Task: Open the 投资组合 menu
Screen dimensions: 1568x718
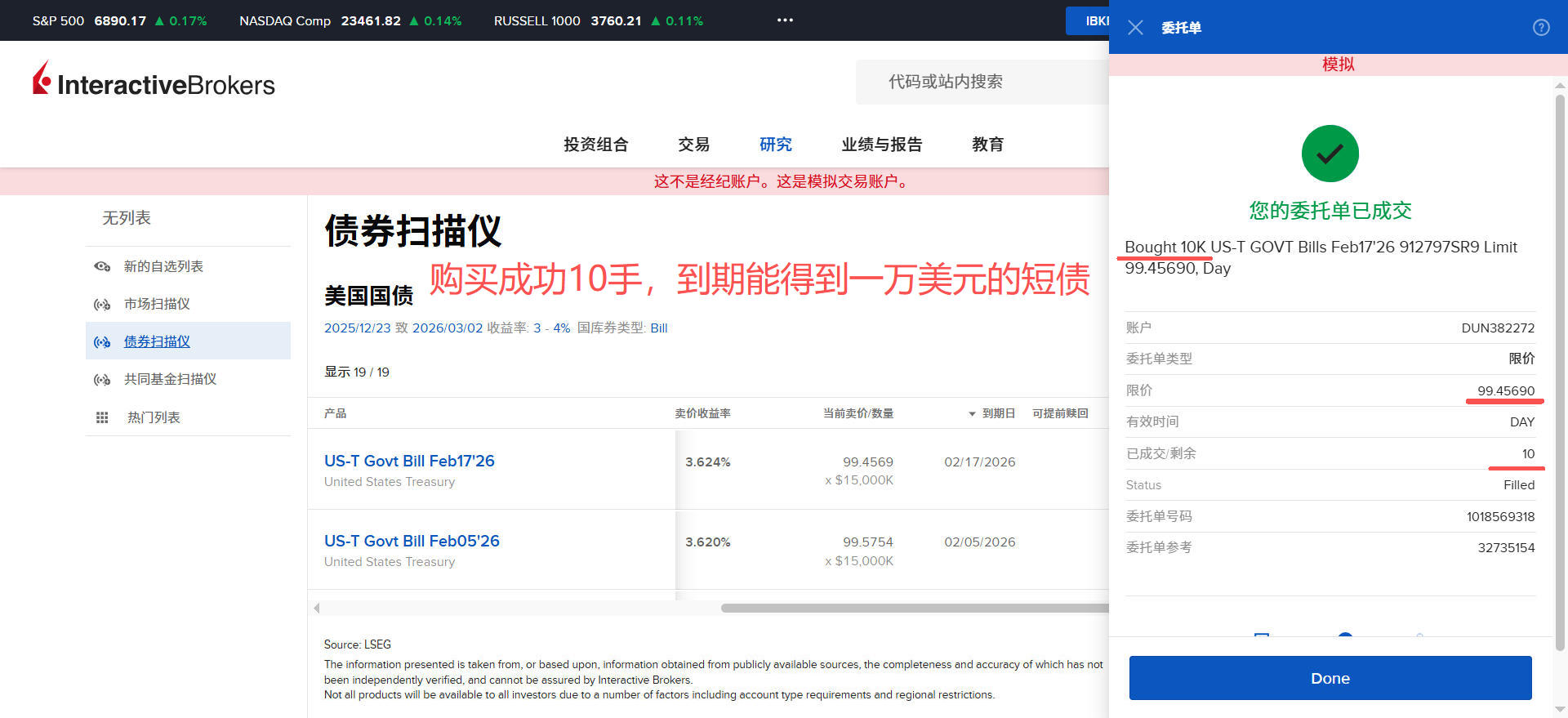Action: [x=595, y=145]
